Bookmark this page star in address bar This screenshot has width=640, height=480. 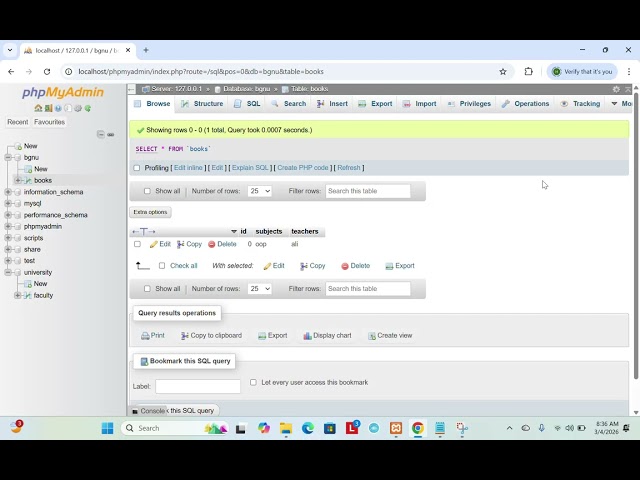click(x=503, y=71)
